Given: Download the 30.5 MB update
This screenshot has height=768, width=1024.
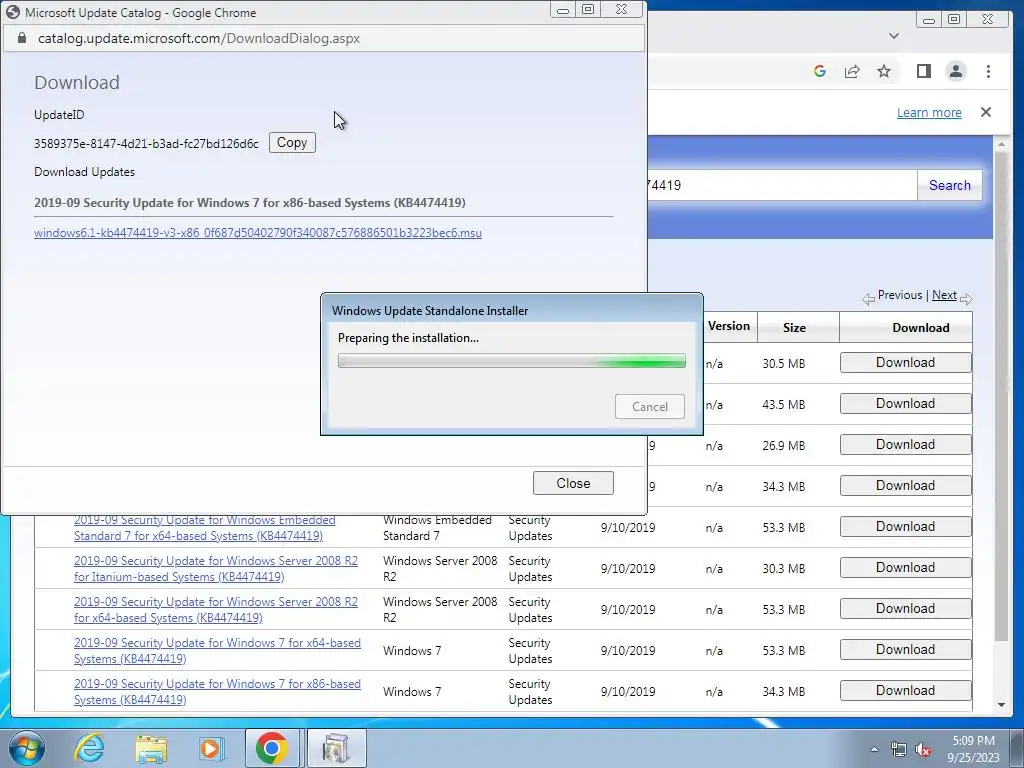Looking at the screenshot, I should tap(905, 362).
